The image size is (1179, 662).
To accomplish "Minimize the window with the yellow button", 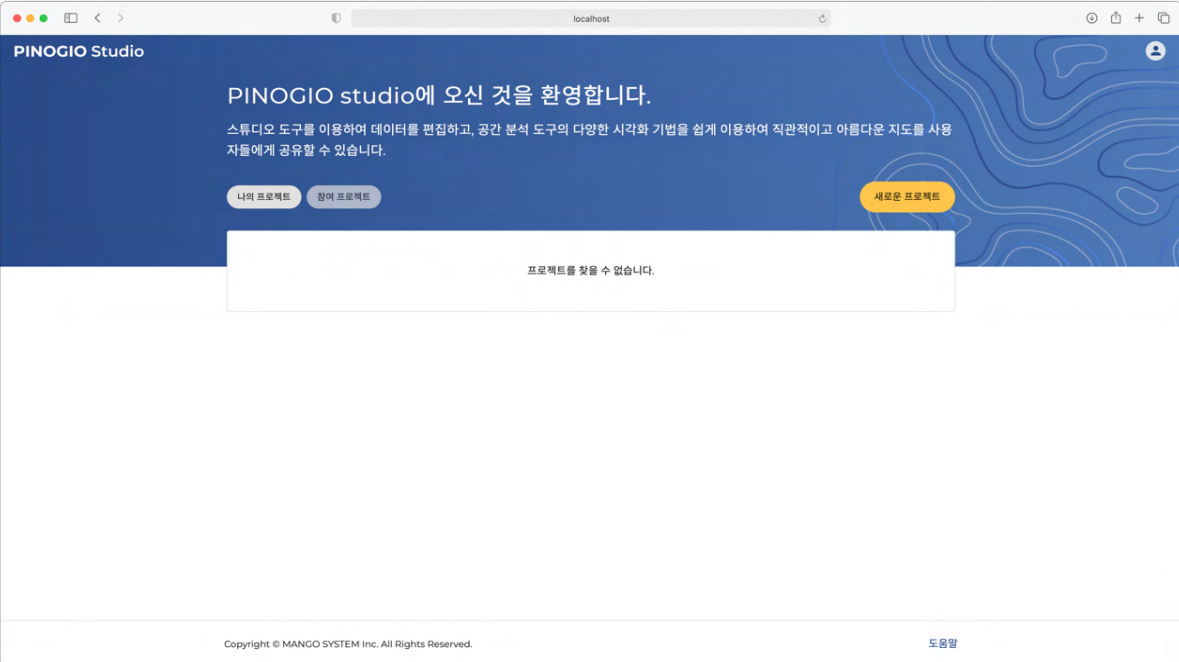I will tap(30, 18).
